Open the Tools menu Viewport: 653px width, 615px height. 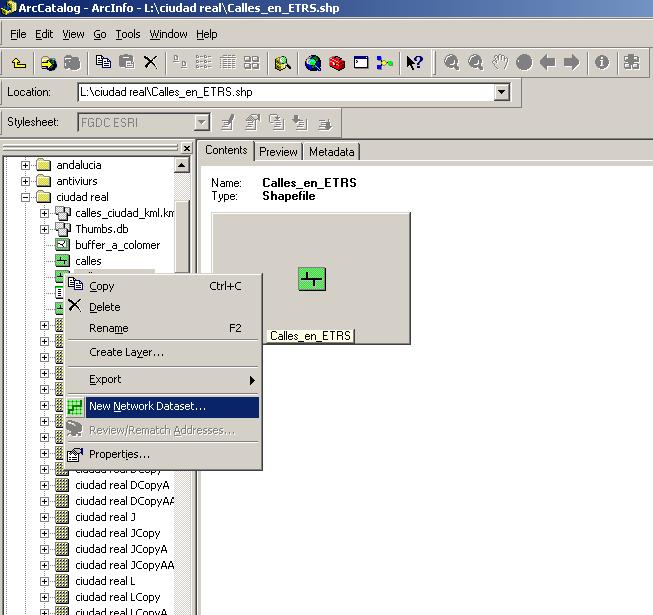click(x=128, y=34)
